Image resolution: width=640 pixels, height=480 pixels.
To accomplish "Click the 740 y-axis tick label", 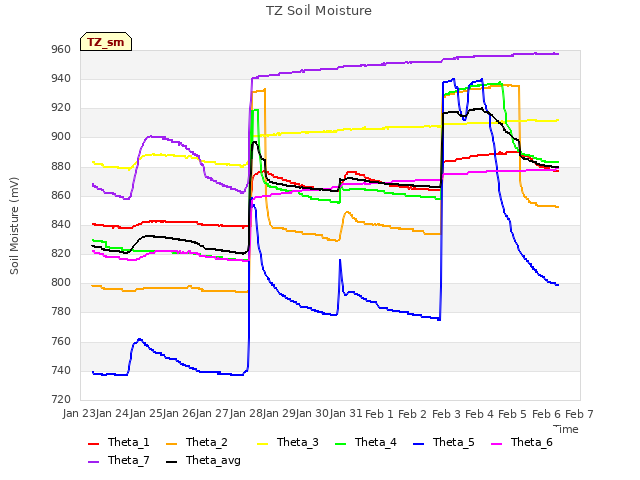I will [61, 371].
